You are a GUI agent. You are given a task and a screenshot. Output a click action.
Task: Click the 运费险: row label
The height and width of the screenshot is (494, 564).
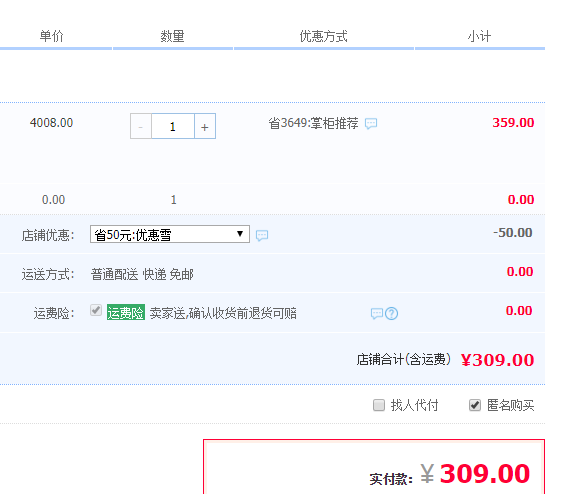(x=54, y=313)
